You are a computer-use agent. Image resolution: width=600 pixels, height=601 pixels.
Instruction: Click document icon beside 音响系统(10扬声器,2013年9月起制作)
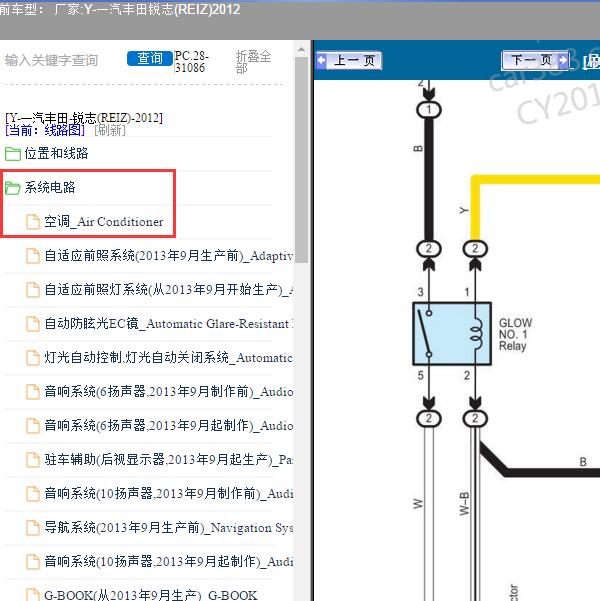[33, 562]
